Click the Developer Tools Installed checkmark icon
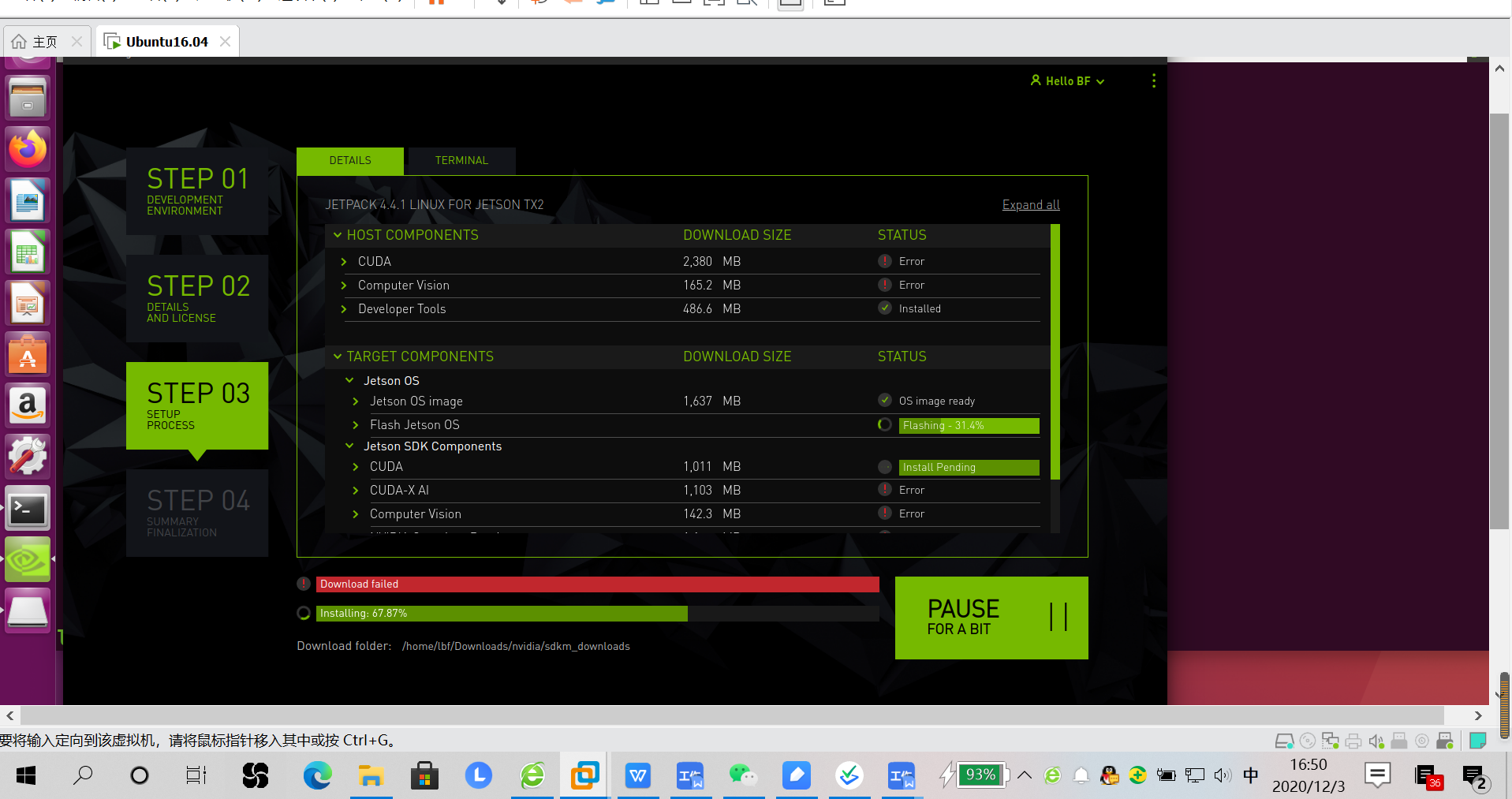Screen dimensions: 1512x799 [885, 308]
